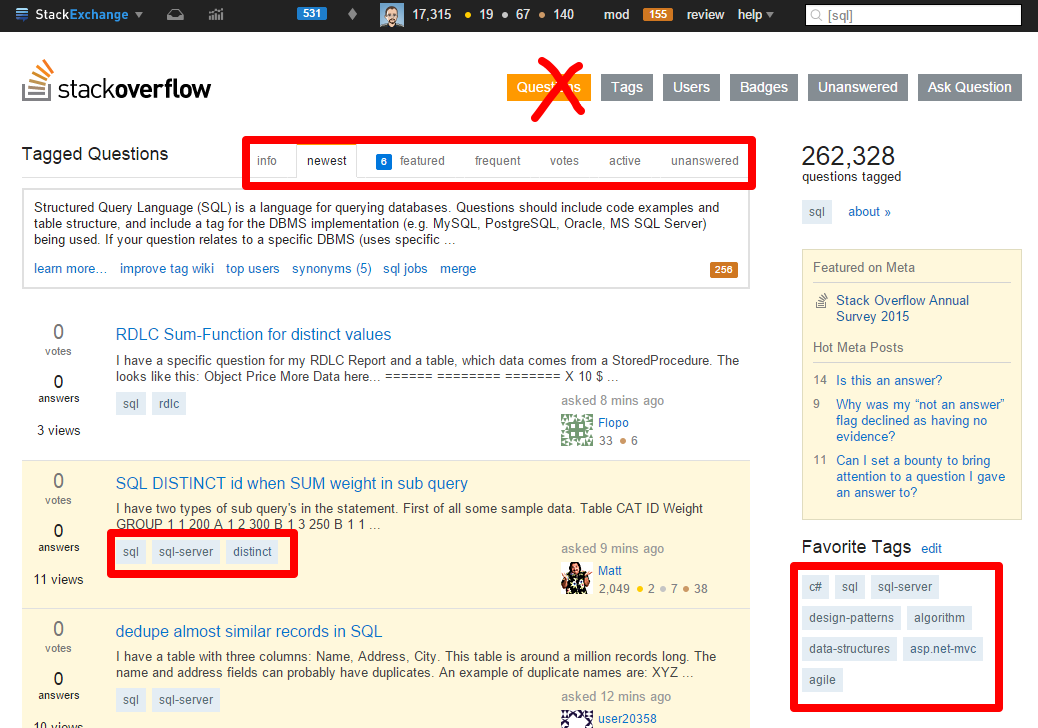1038x728 pixels.
Task: Click the orange 155 flag count
Action: (657, 14)
